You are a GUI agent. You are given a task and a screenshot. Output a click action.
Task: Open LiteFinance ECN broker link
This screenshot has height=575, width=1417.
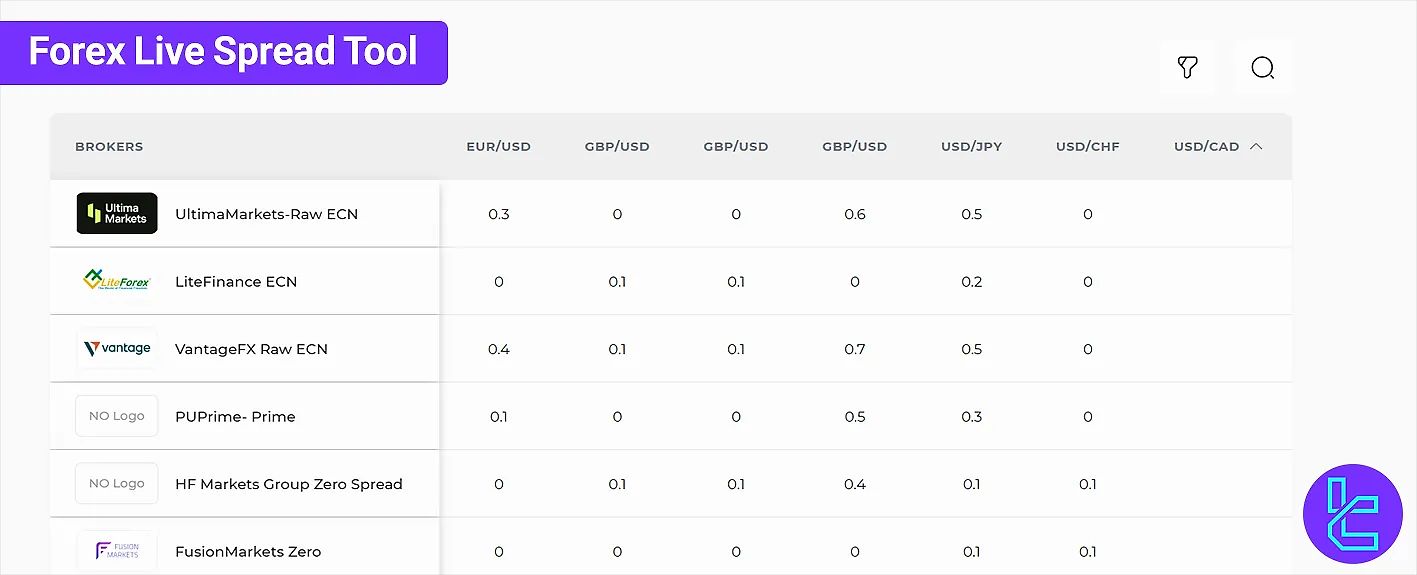(236, 282)
